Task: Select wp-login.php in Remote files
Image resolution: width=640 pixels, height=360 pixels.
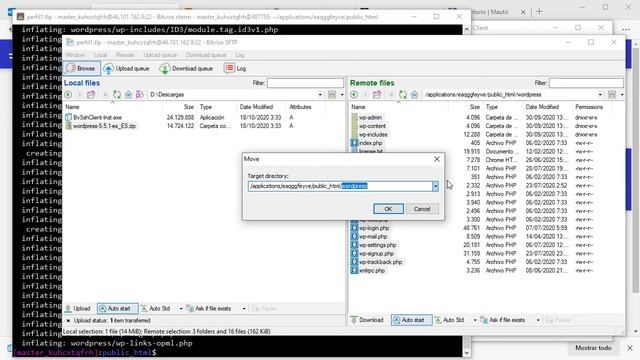Action: [x=374, y=228]
